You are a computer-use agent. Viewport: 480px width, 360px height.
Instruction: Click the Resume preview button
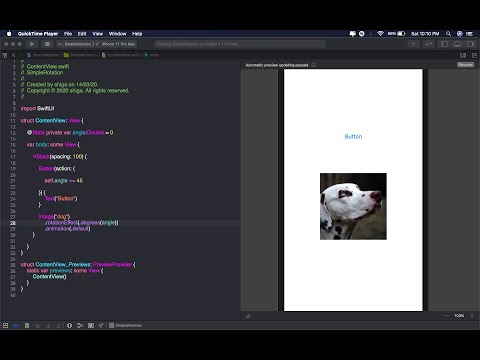pyautogui.click(x=465, y=65)
